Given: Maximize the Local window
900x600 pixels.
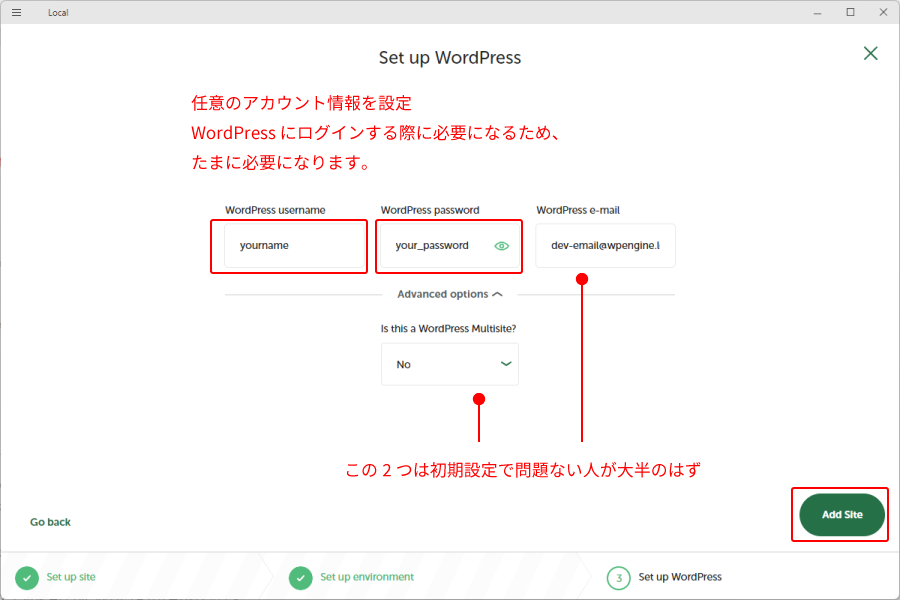Looking at the screenshot, I should point(850,12).
